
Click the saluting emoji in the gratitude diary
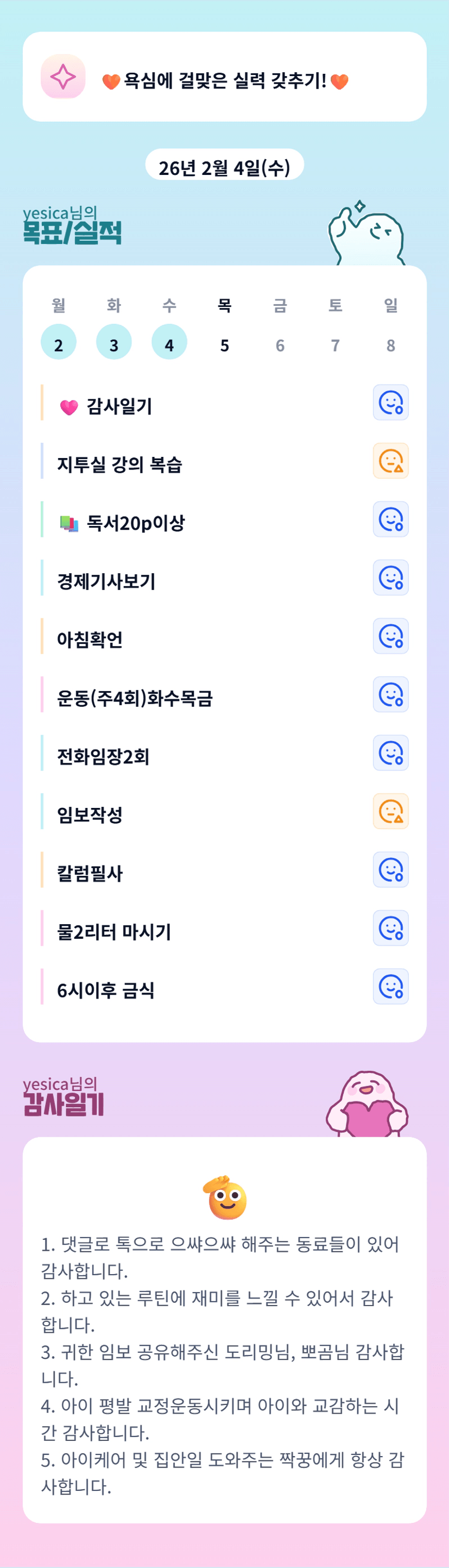click(225, 1198)
